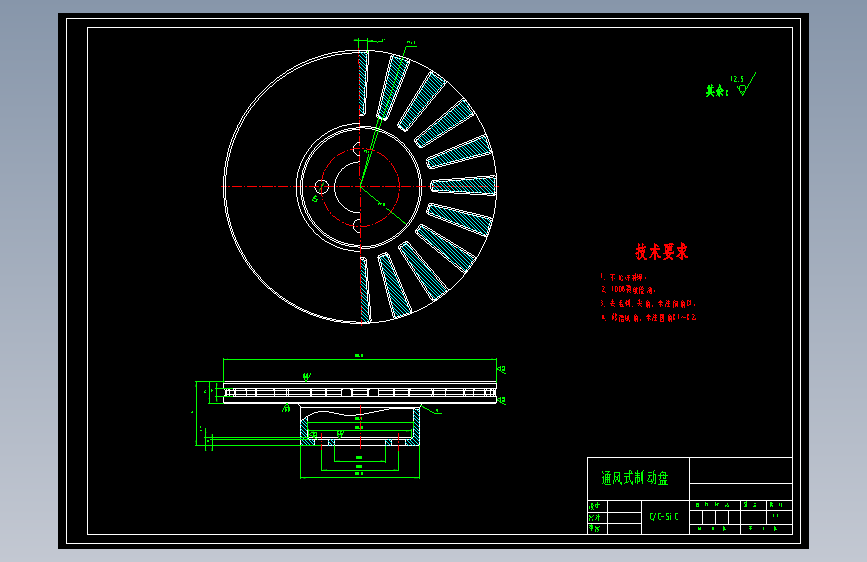The height and width of the screenshot is (562, 867).
Task: Select the red 技术要求 heading text
Action: tap(661, 252)
